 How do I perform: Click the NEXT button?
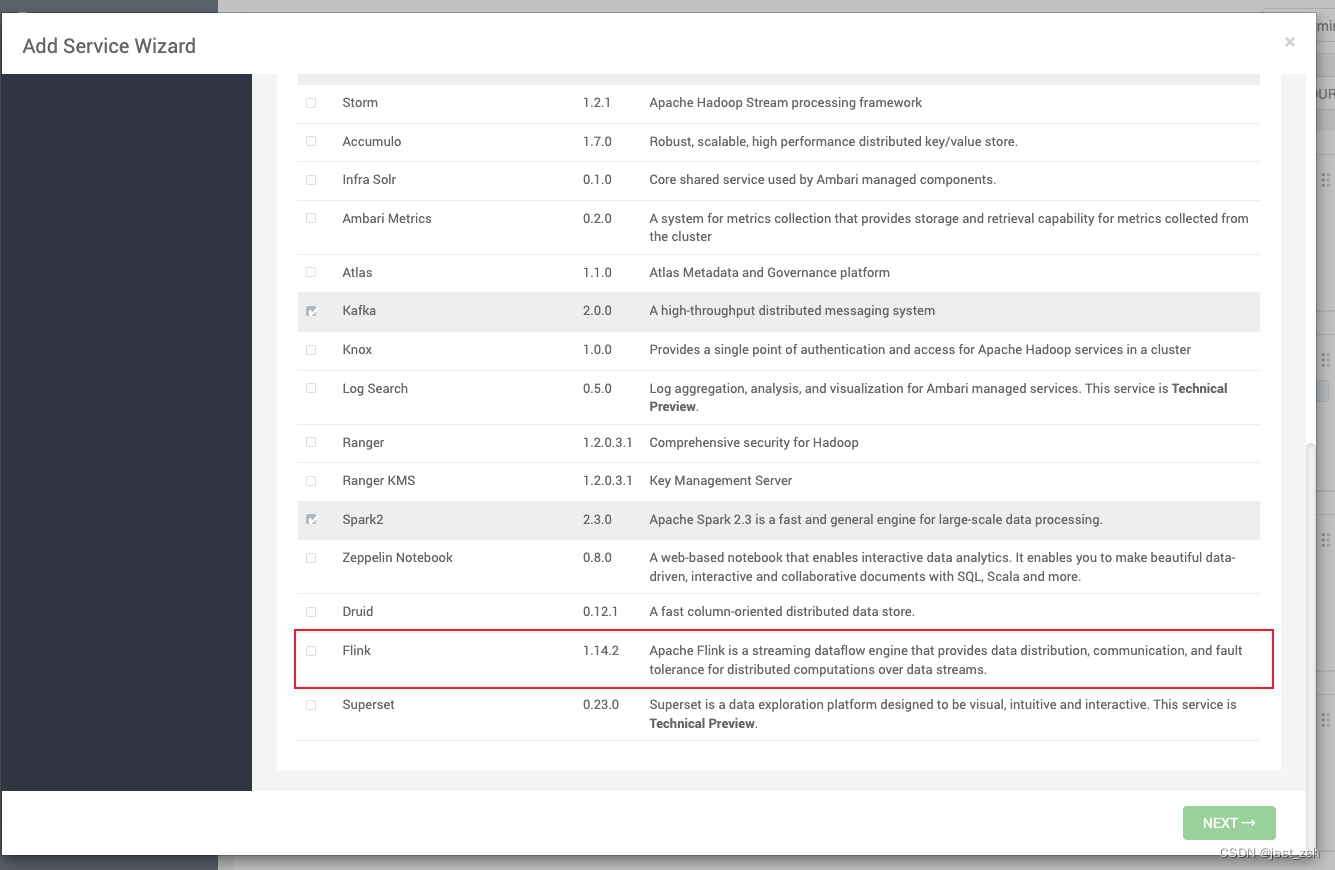(1229, 823)
